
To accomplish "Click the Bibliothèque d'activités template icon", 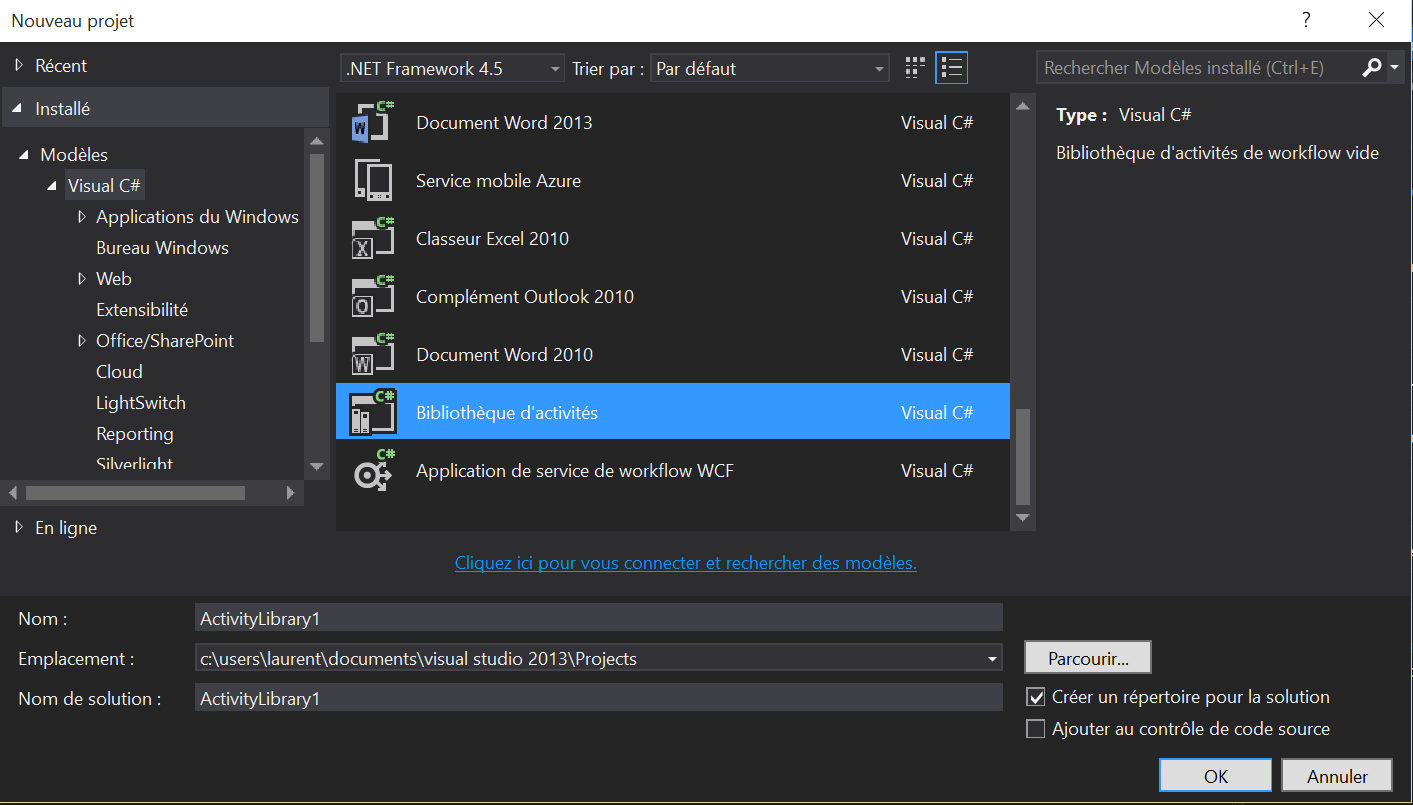I will (373, 412).
